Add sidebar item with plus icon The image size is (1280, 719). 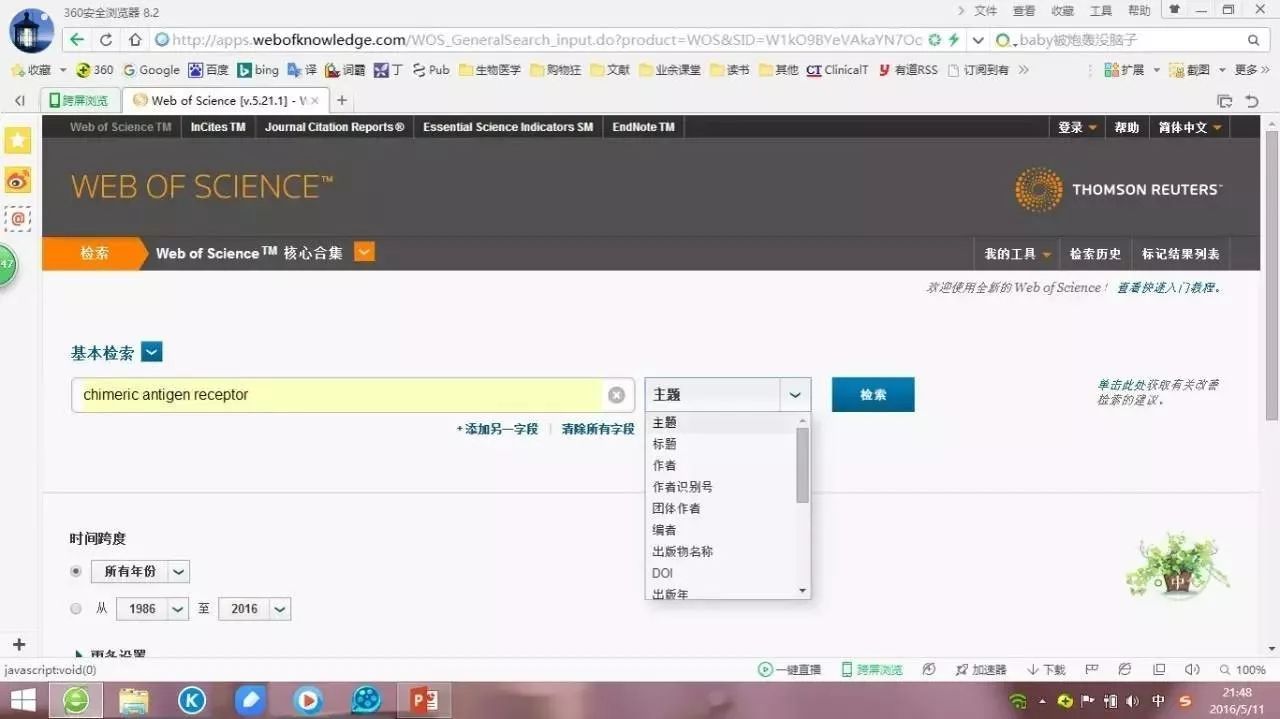click(18, 645)
